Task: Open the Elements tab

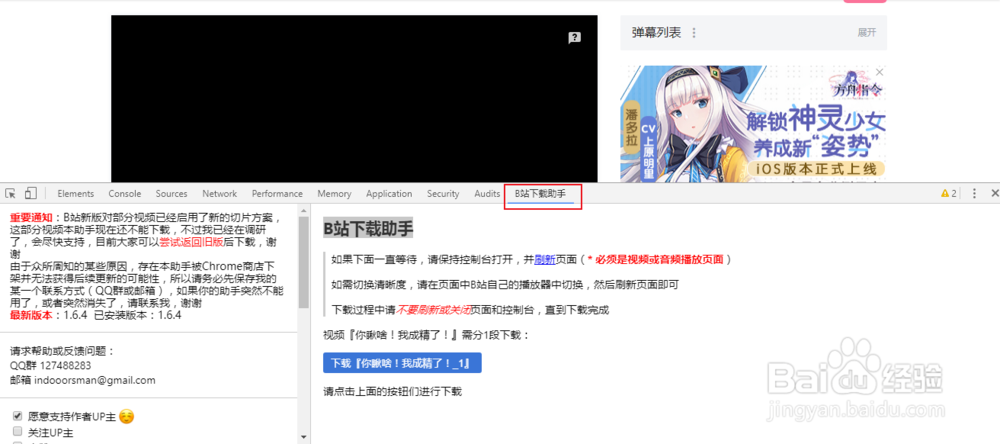Action: tap(75, 194)
